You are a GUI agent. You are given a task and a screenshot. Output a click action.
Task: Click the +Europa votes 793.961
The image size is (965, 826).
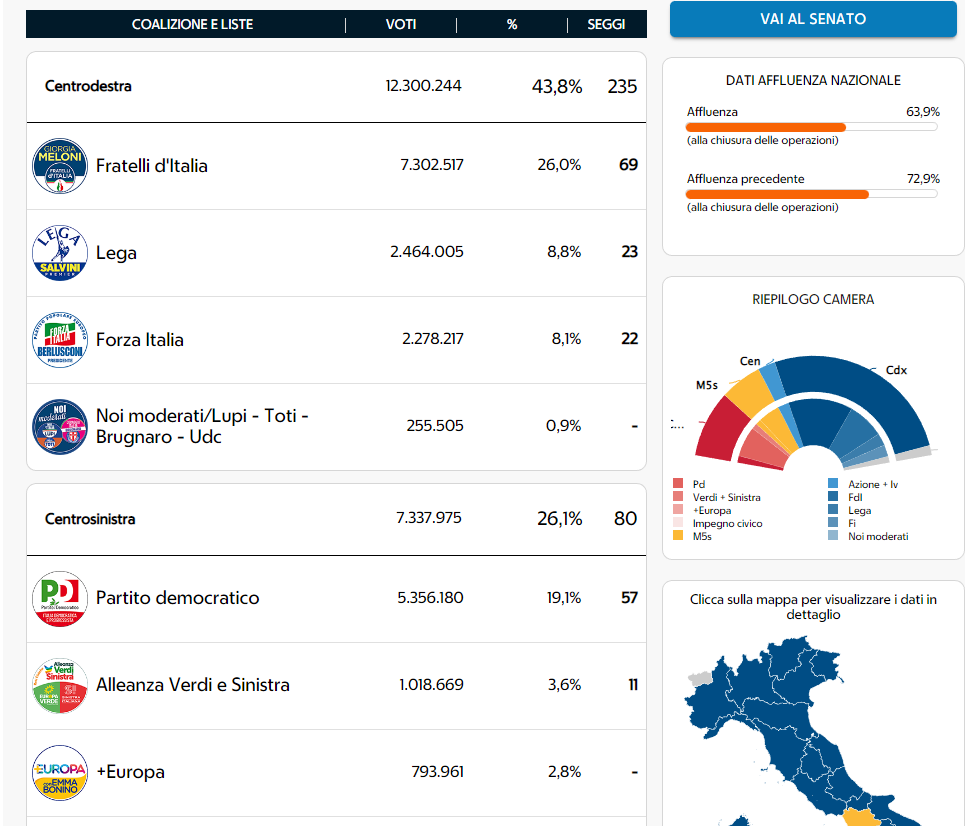[x=437, y=771]
